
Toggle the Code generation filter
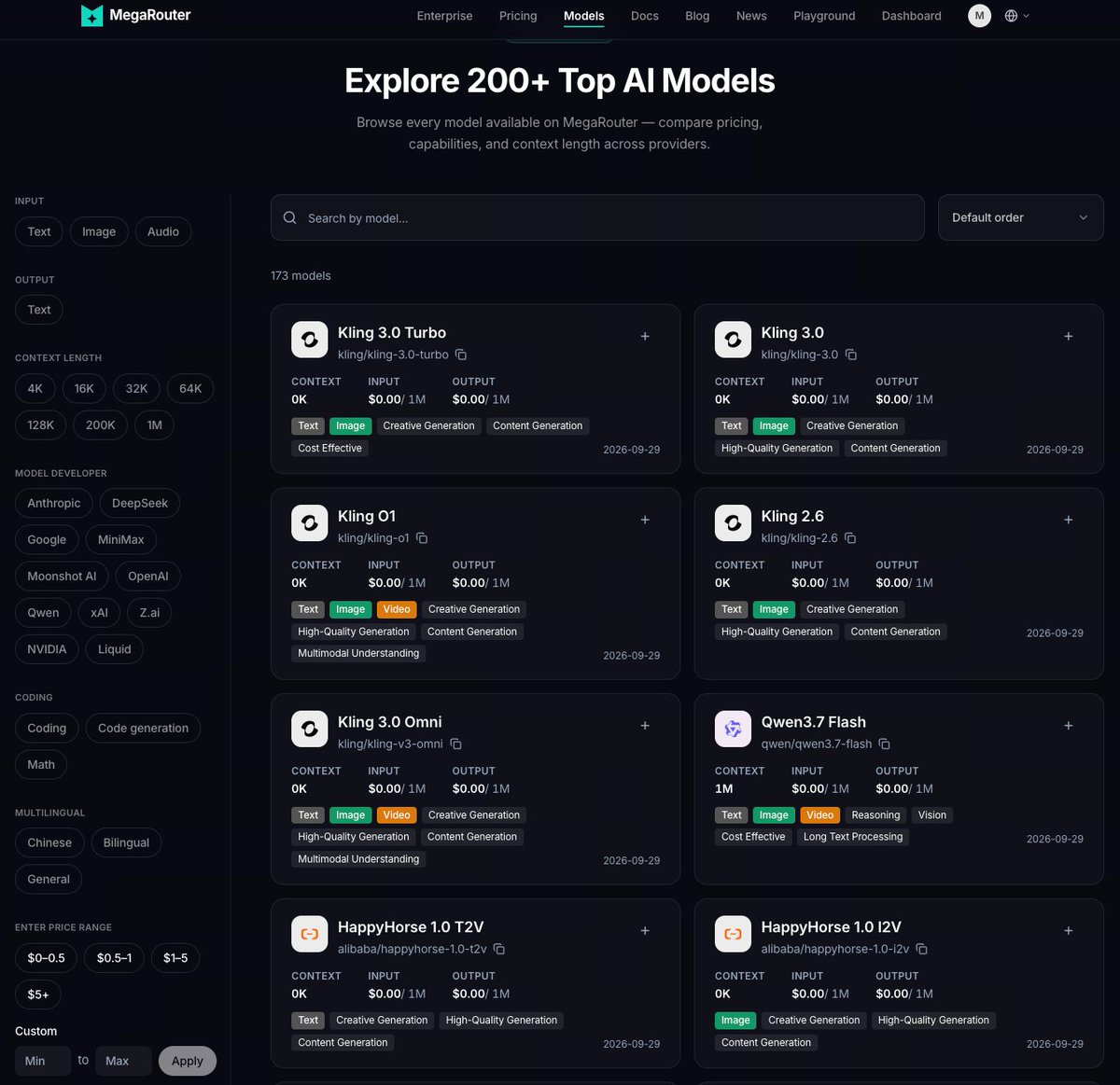point(144,728)
